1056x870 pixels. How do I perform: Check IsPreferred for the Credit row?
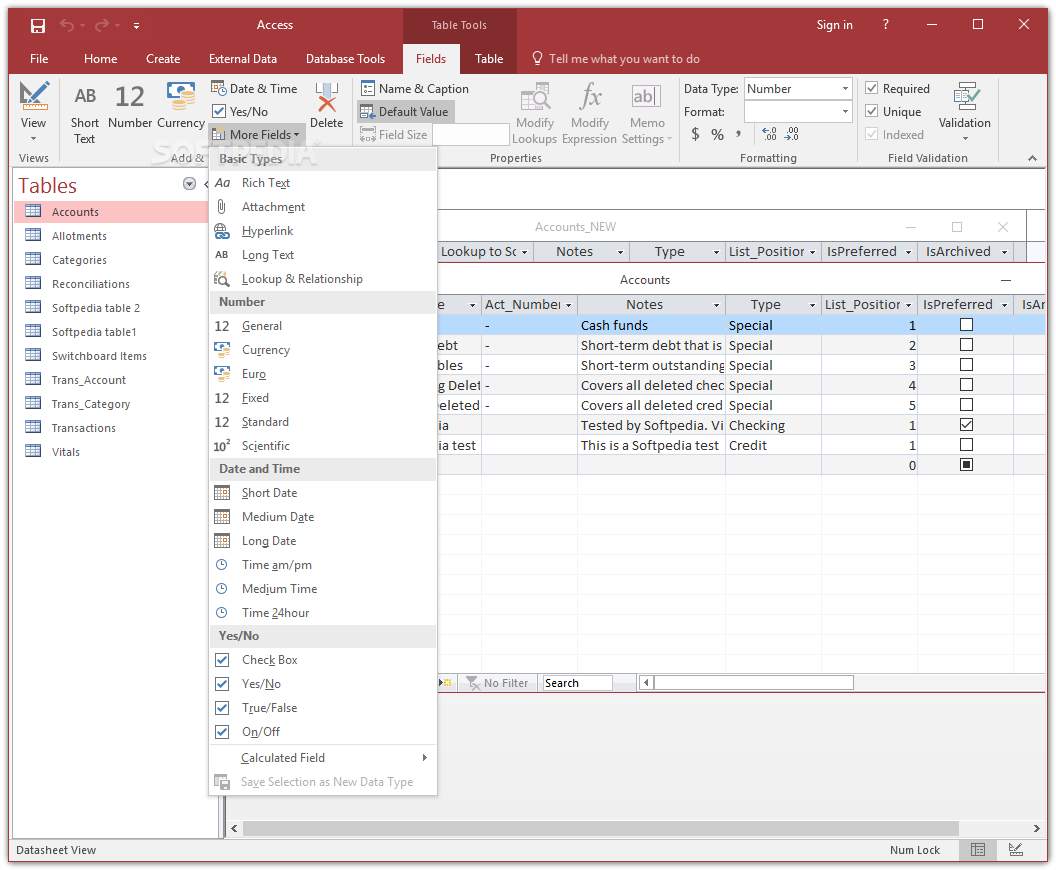966,445
